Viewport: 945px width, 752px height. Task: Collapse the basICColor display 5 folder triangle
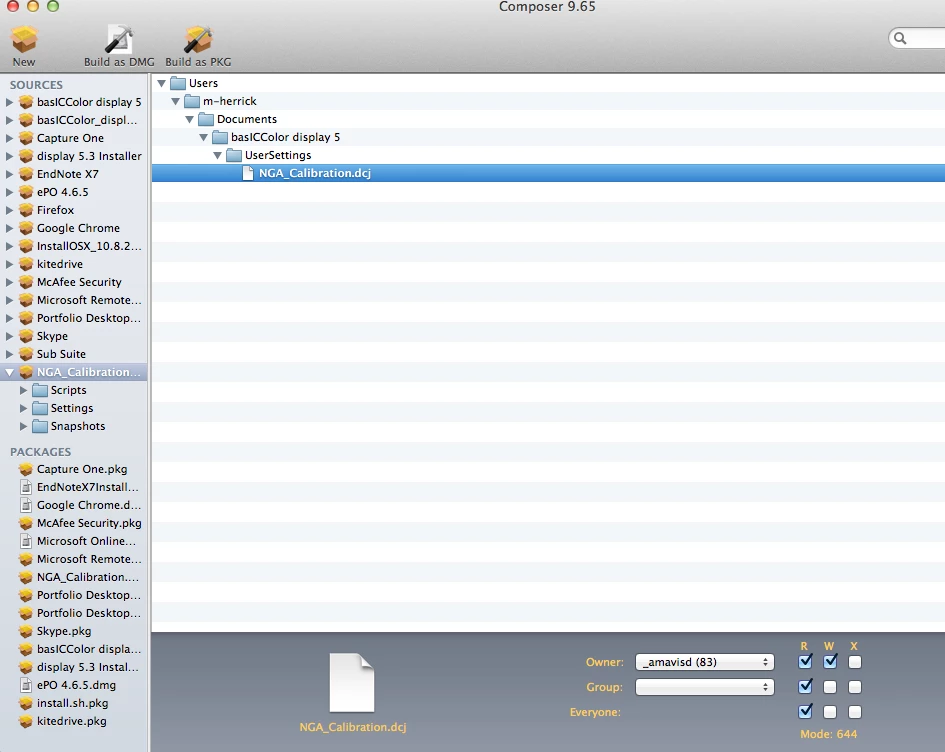point(204,137)
